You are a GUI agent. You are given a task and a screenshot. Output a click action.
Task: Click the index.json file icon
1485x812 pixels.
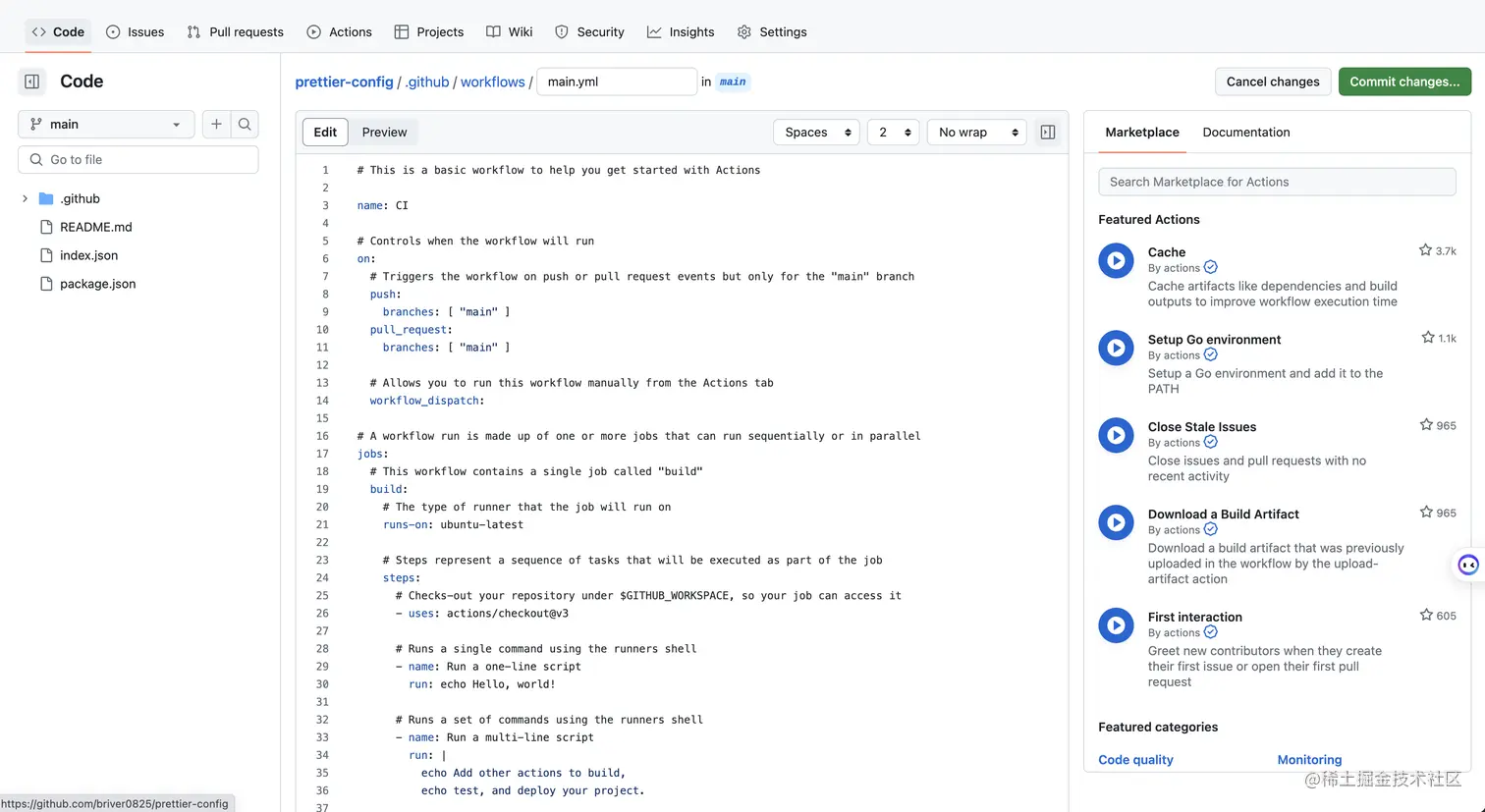click(46, 255)
